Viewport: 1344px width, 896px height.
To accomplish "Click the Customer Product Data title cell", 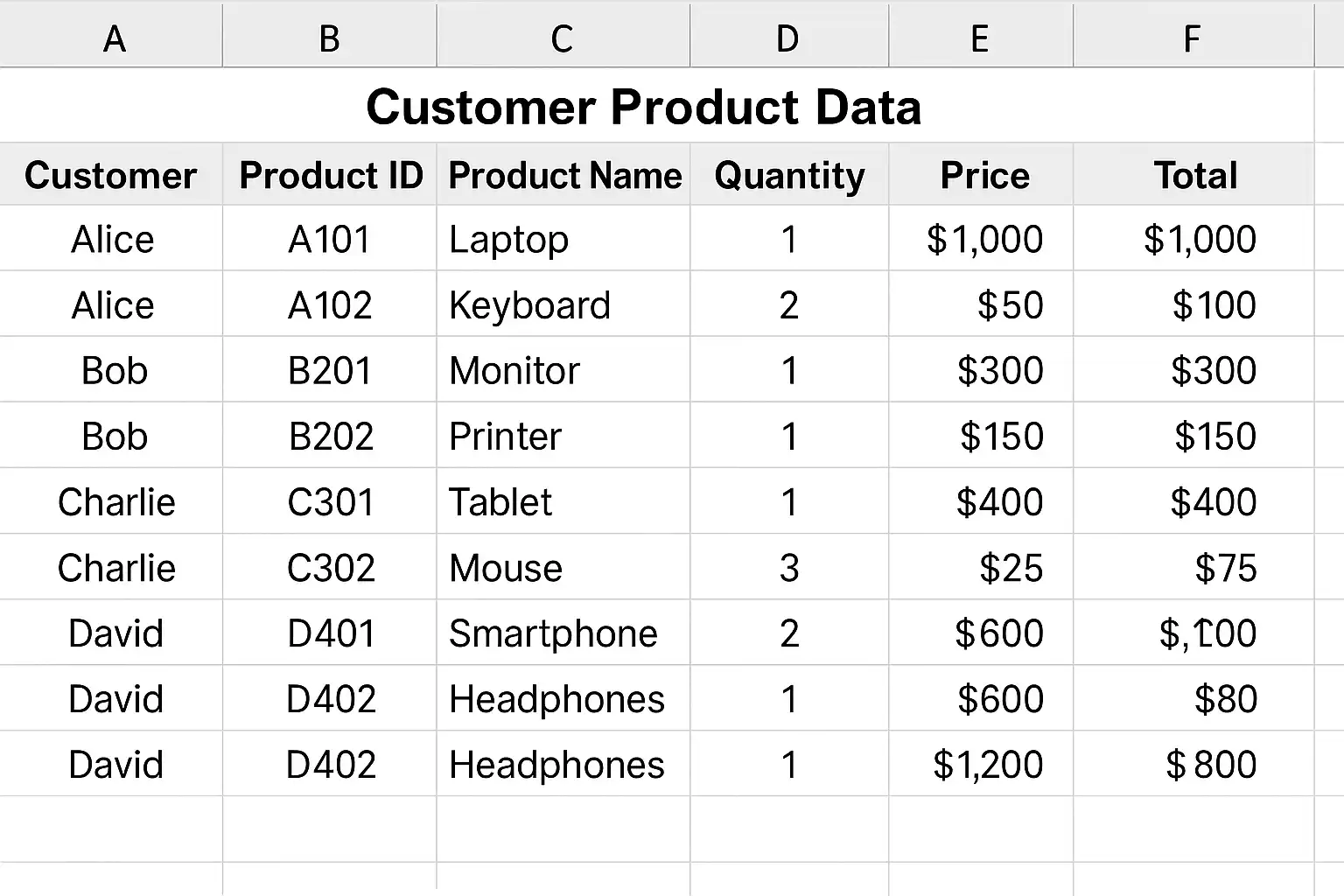I will coord(643,107).
